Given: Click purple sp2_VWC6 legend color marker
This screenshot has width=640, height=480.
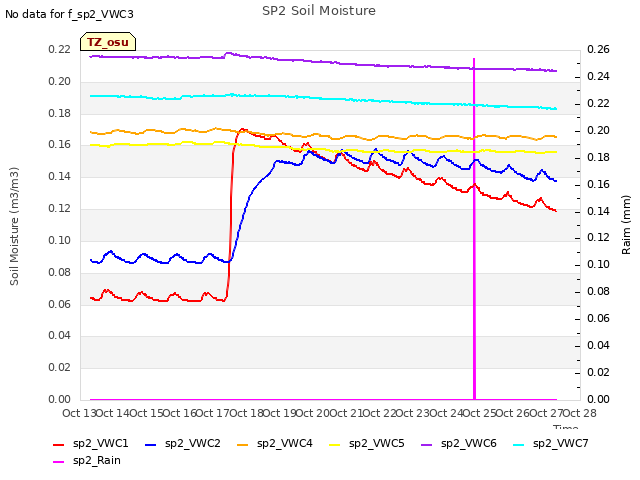Looking at the screenshot, I should click(427, 445).
